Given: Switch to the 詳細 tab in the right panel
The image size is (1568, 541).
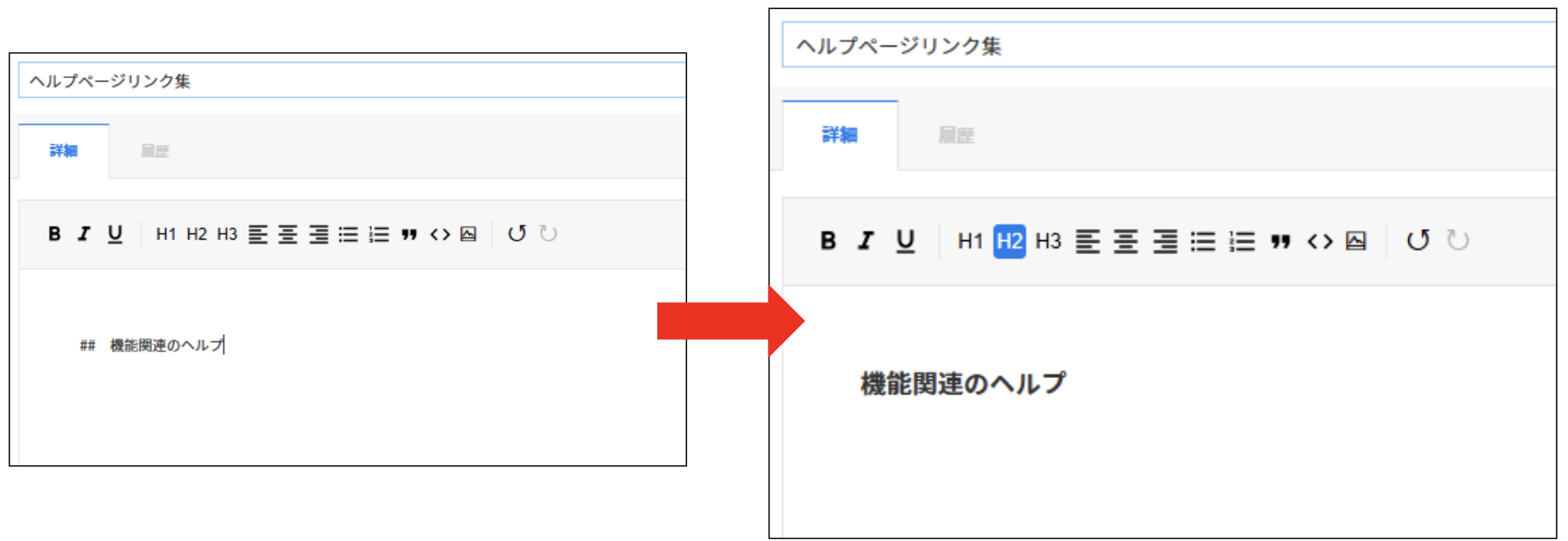Looking at the screenshot, I should 839,134.
